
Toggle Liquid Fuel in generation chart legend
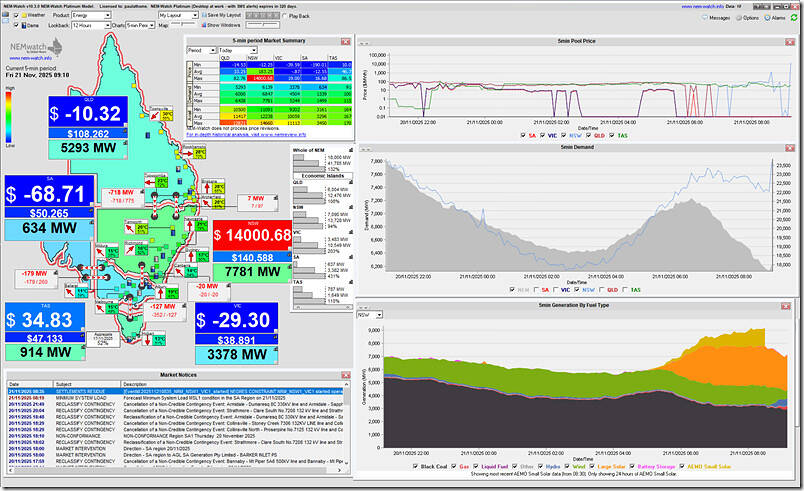pos(476,466)
